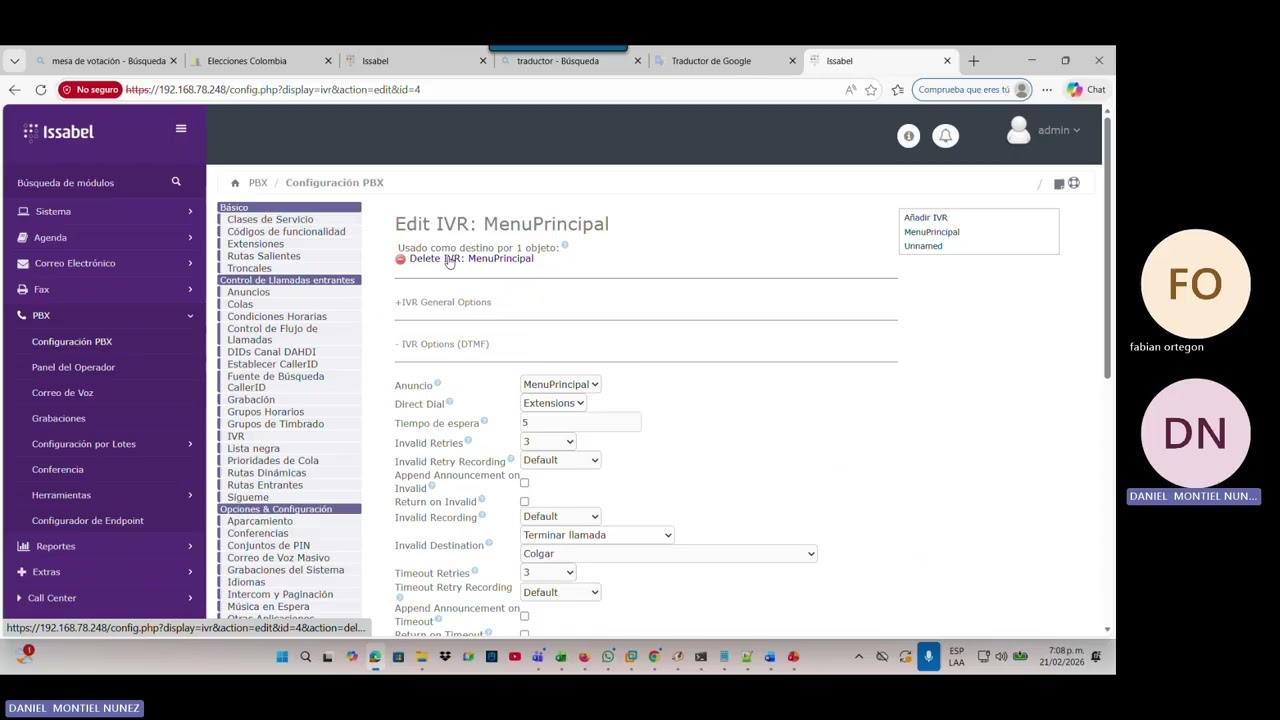Click the blue microphone icon in taskbar

[x=928, y=657]
